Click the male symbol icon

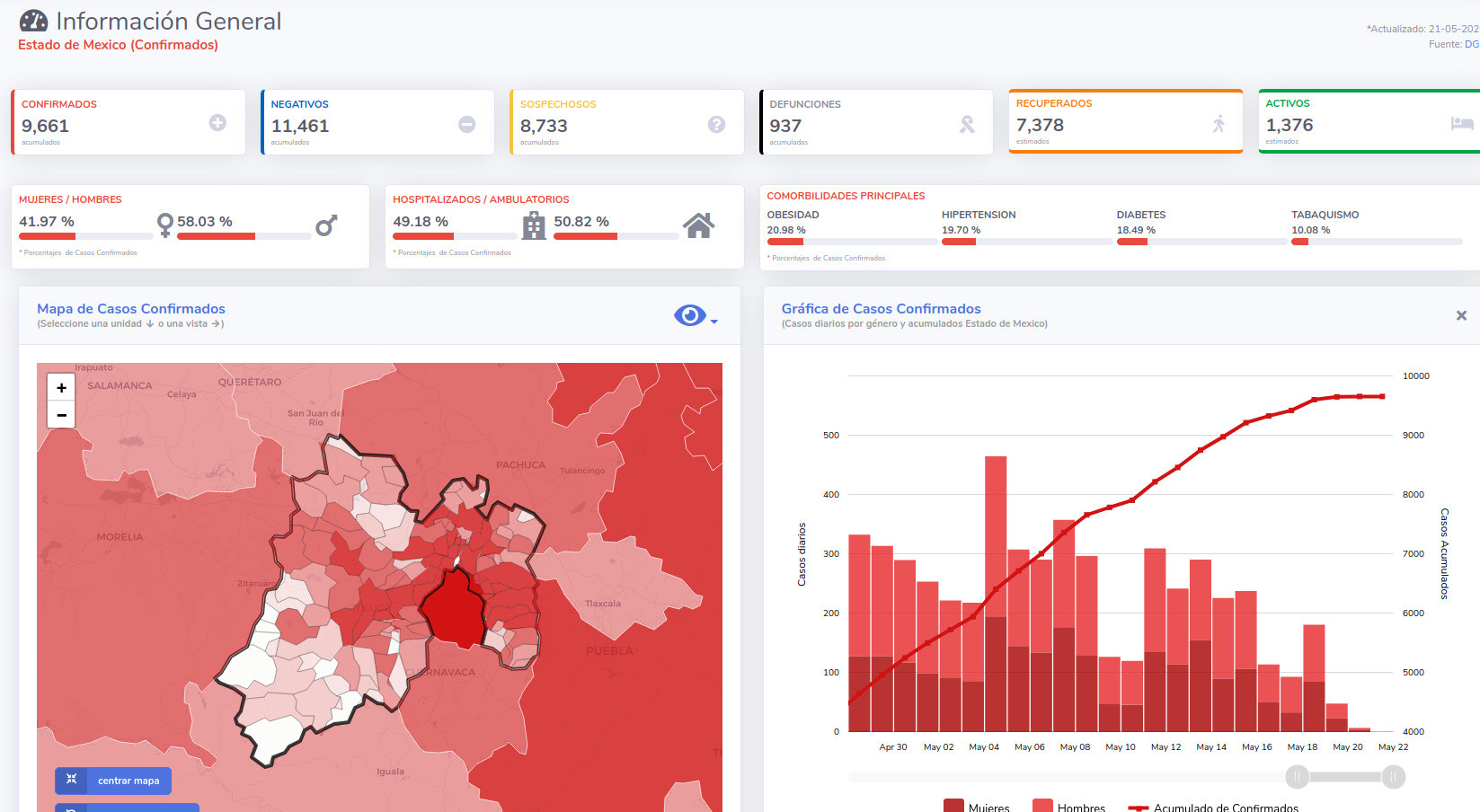tap(326, 225)
